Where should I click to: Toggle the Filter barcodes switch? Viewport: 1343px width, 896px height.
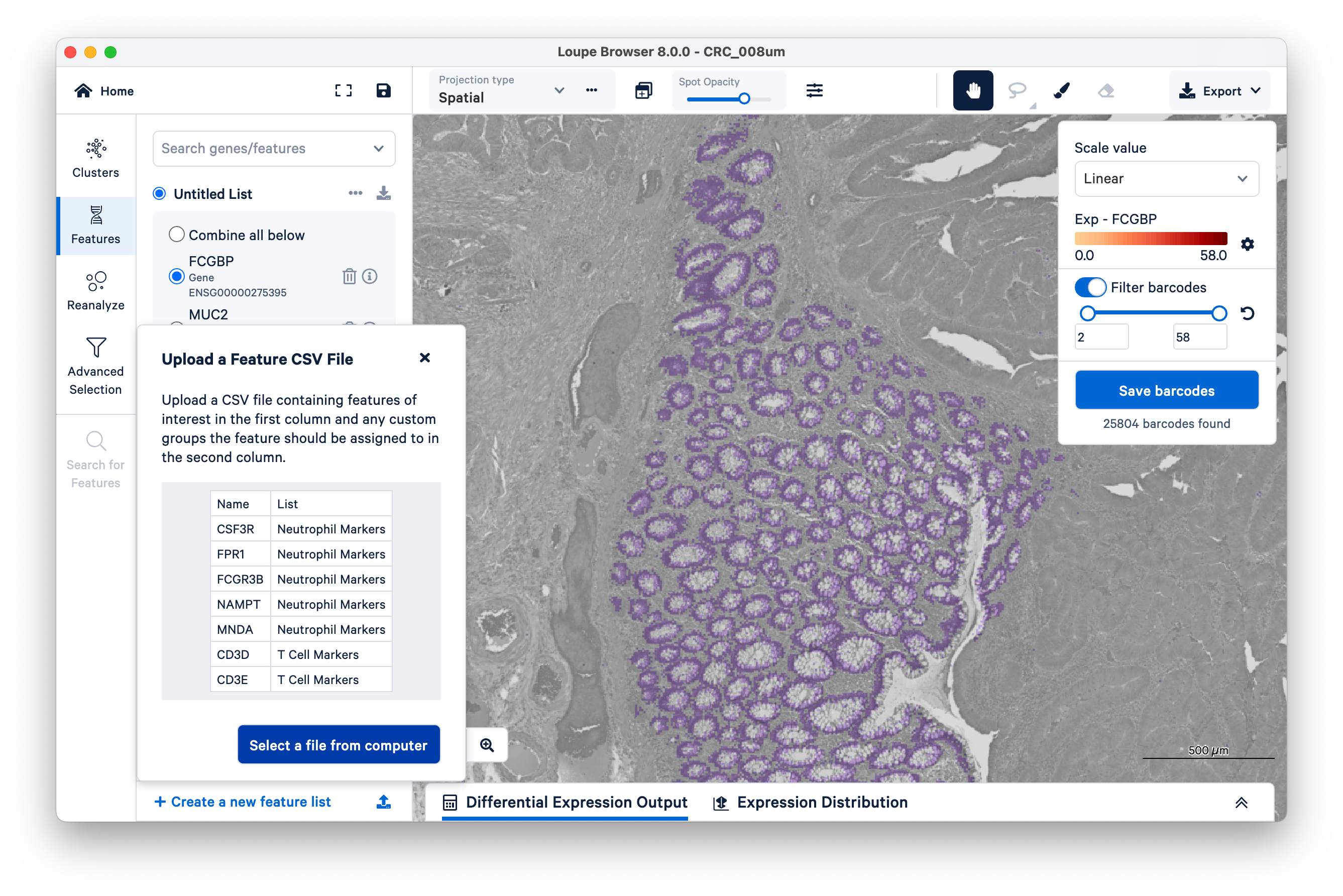pos(1090,287)
